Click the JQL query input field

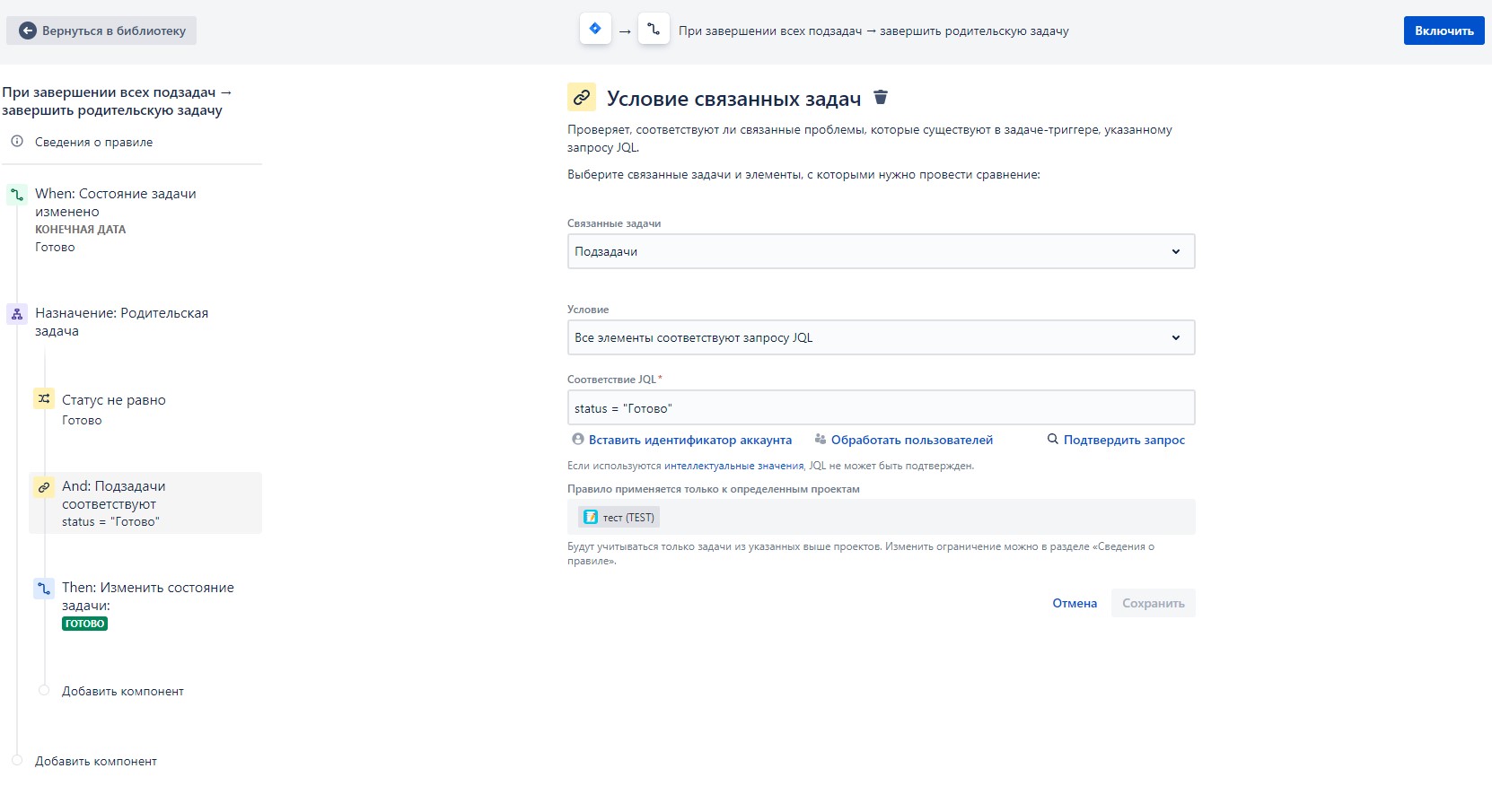881,407
